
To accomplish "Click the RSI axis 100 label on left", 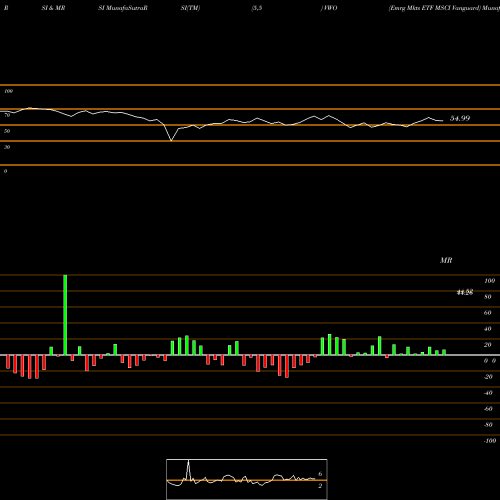I will (x=8, y=91).
